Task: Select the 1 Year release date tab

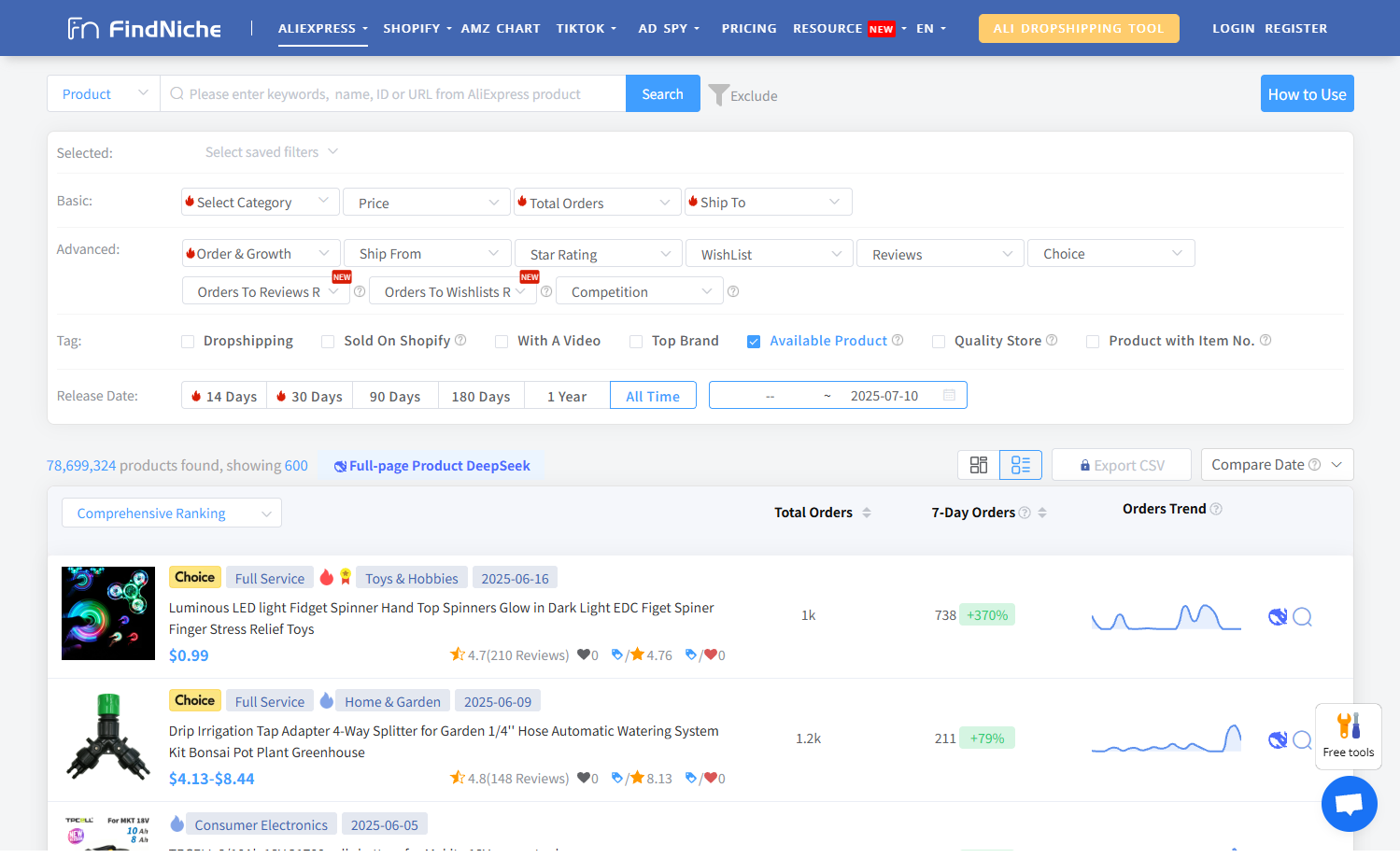Action: pyautogui.click(x=567, y=396)
